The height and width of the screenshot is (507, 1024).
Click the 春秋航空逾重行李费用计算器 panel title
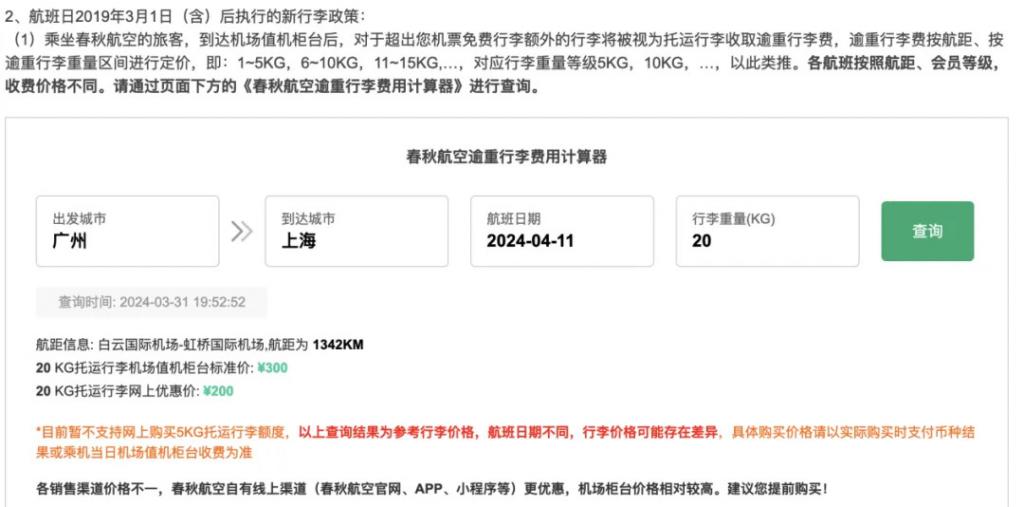coord(506,157)
